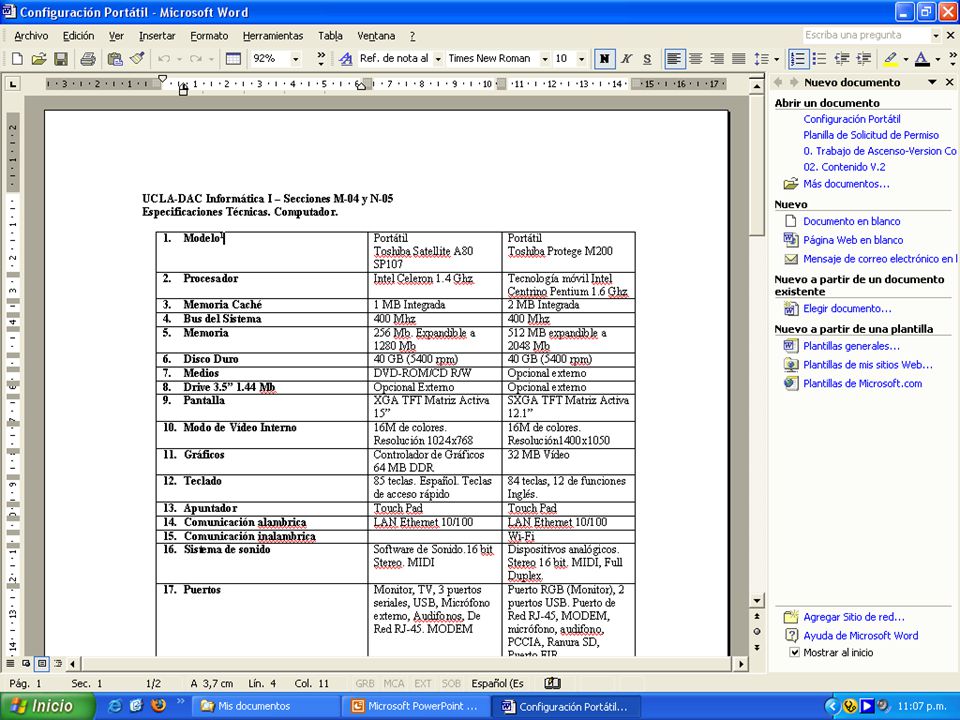
Task: Open the font color dropdown arrow
Action: click(x=937, y=59)
